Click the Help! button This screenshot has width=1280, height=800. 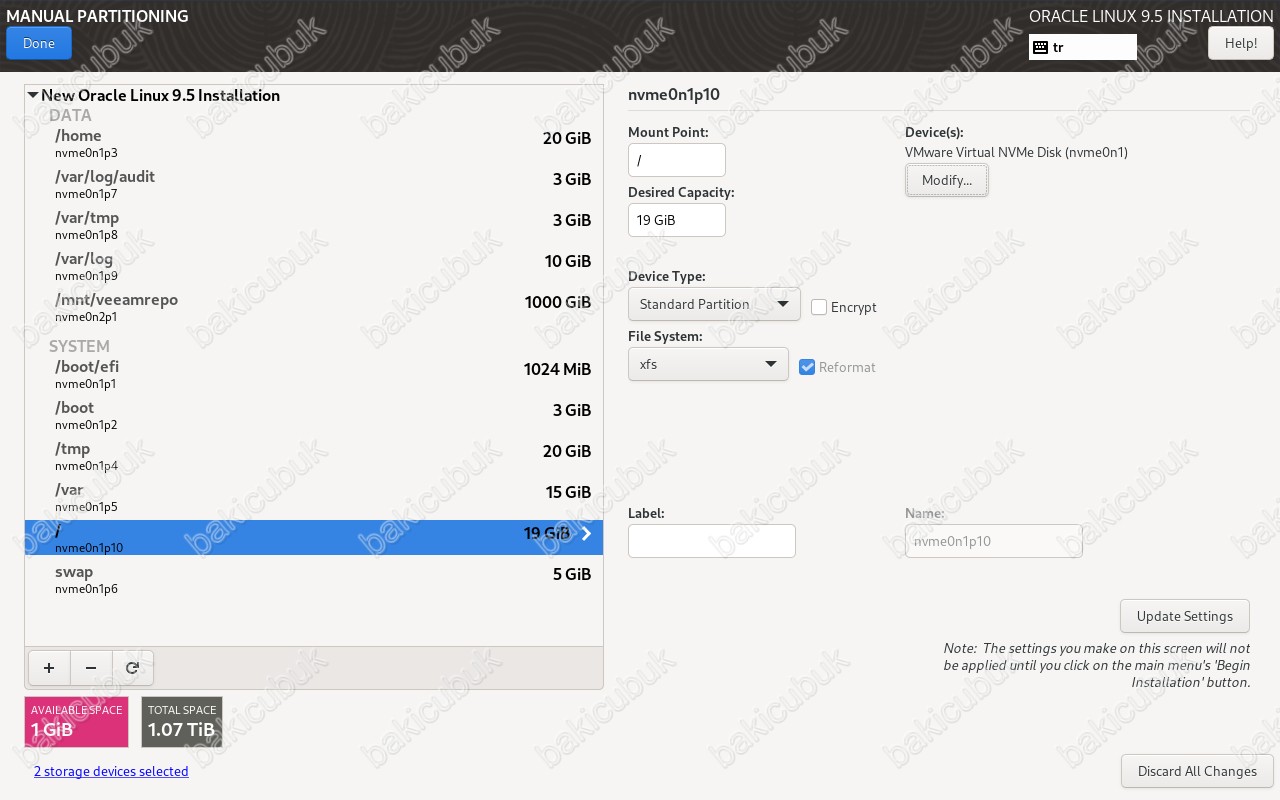(x=1241, y=43)
